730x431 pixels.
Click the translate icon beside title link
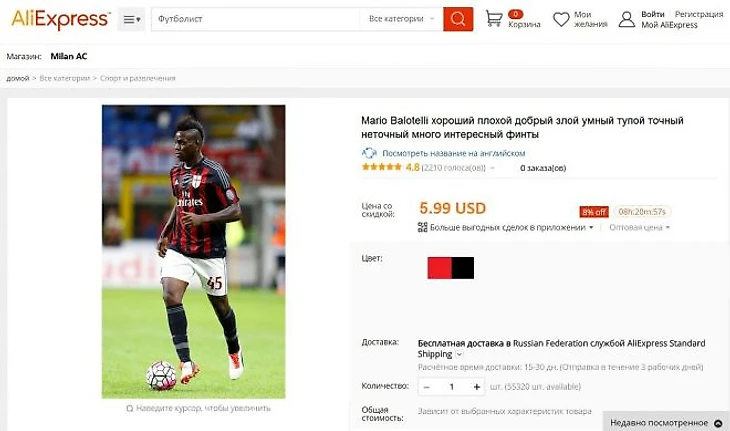369,153
